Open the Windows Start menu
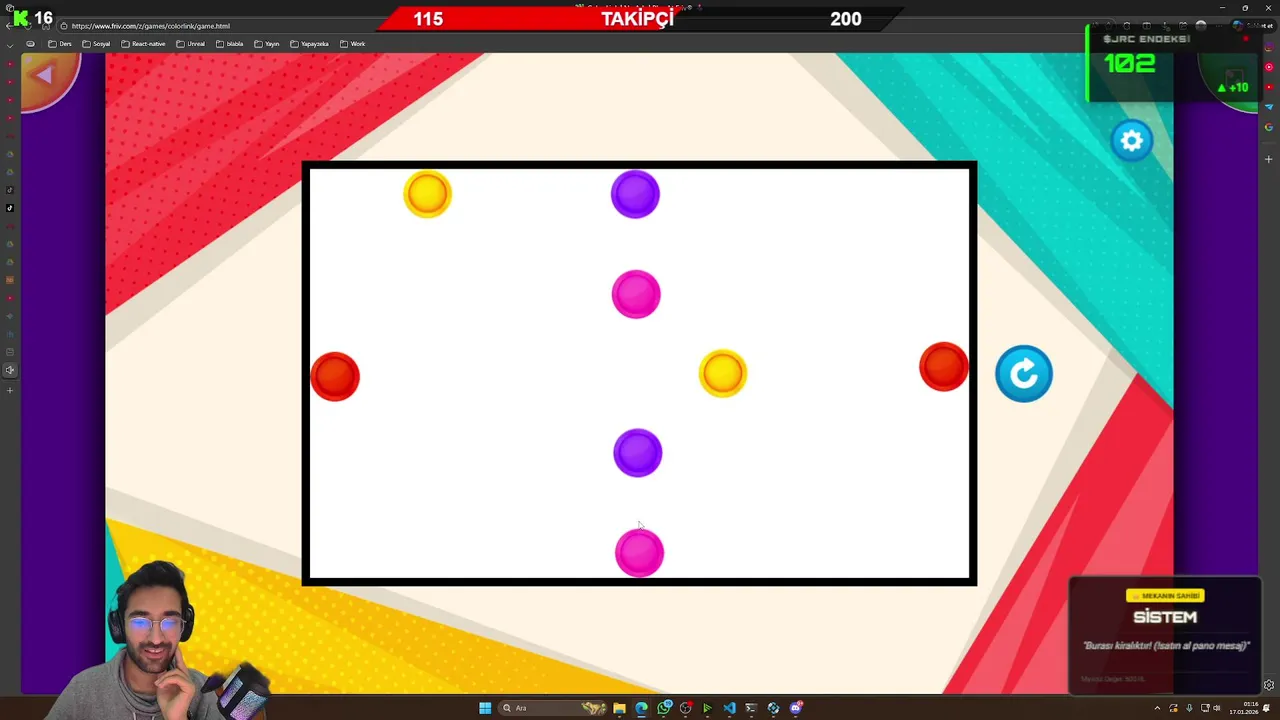The image size is (1280, 720). click(x=485, y=708)
